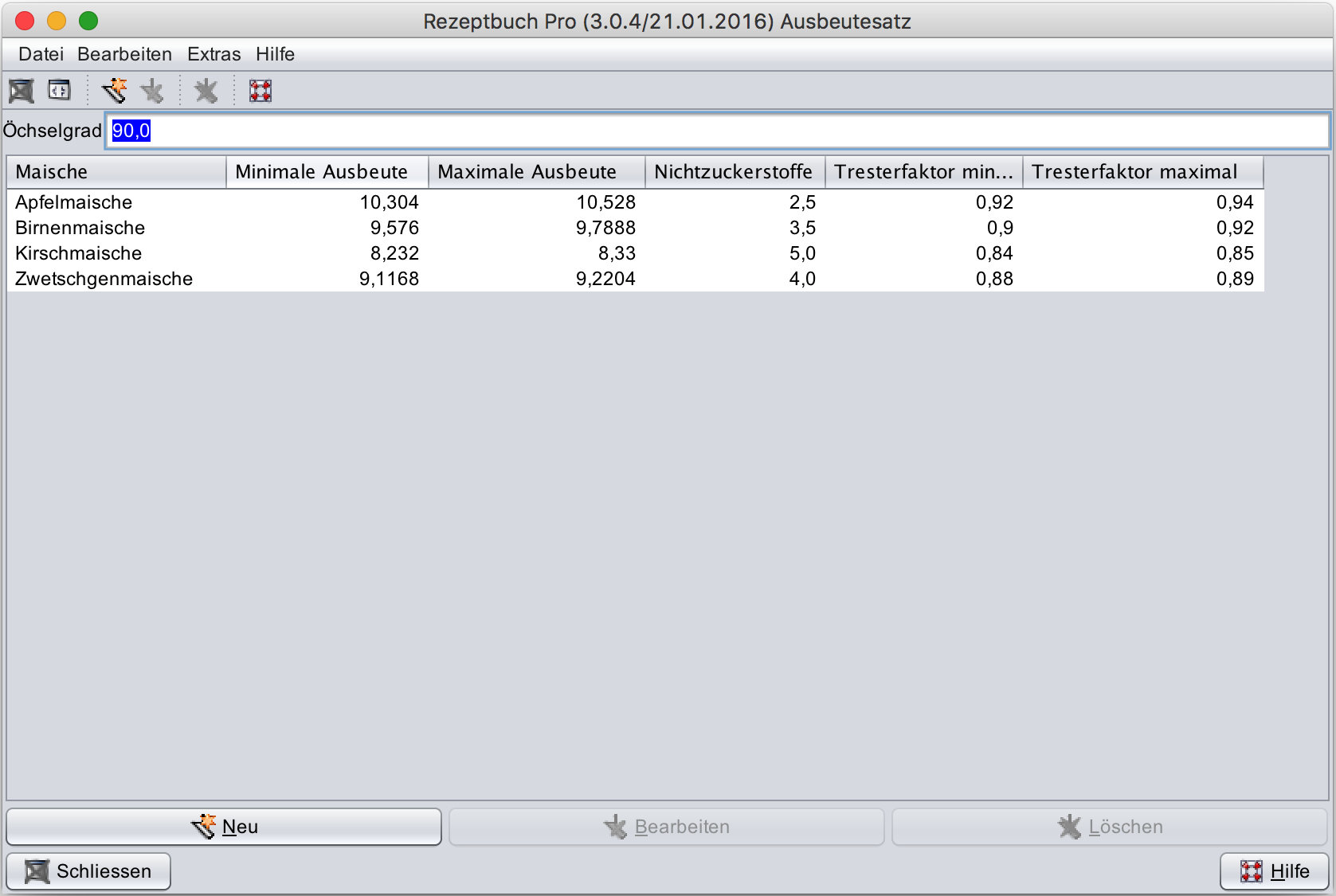Open the Bearbeiten menu
Screen dimensions: 1336x896
pos(124,54)
